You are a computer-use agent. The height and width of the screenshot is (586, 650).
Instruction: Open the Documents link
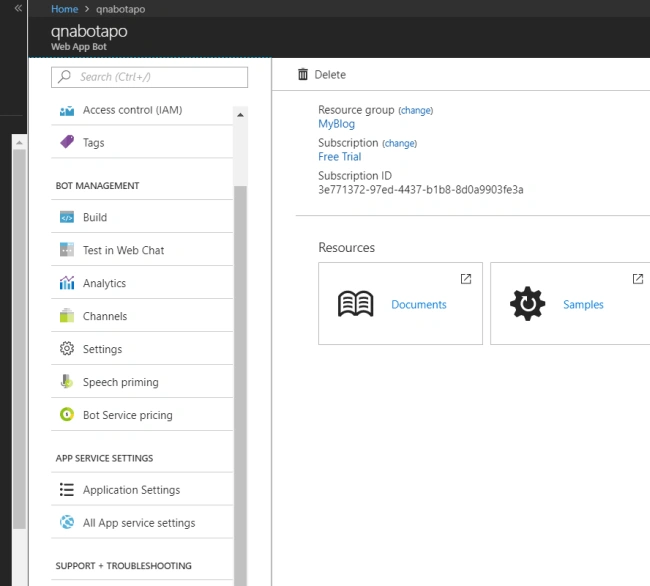[x=419, y=304]
